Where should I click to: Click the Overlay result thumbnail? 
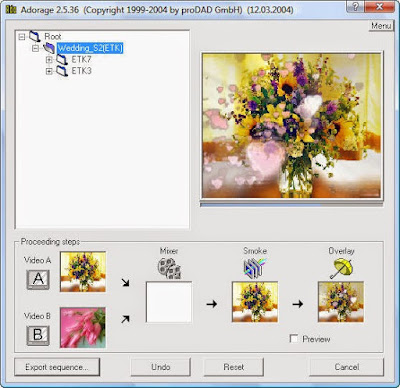(x=341, y=302)
